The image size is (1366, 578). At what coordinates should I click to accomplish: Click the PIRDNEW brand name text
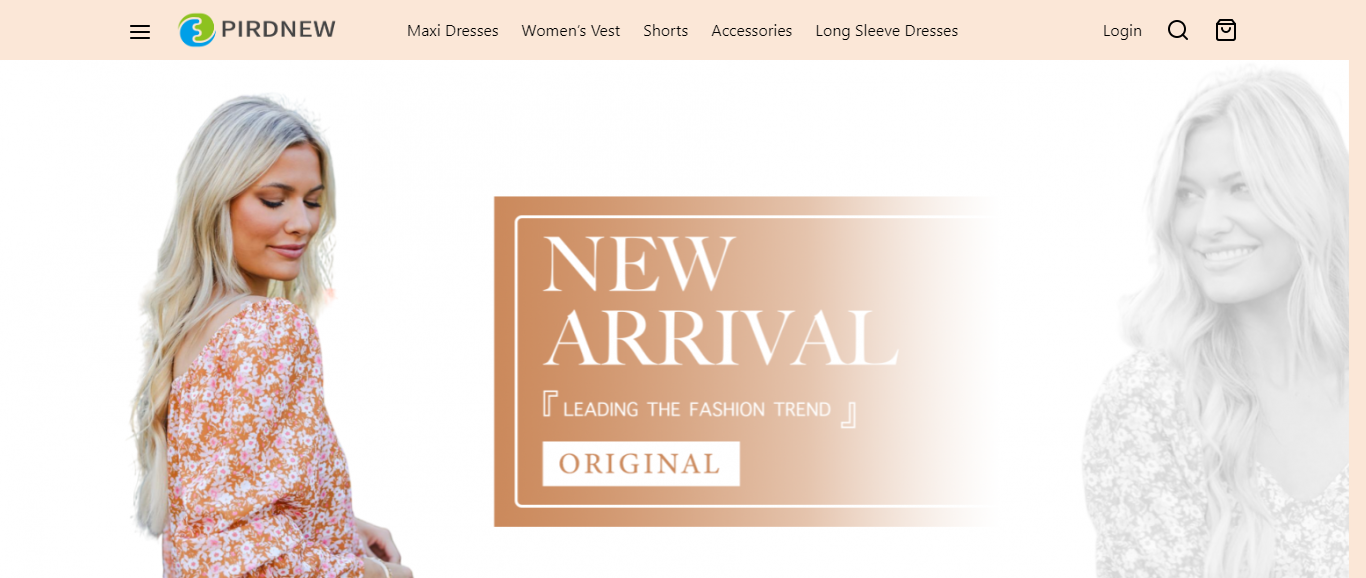coord(278,30)
